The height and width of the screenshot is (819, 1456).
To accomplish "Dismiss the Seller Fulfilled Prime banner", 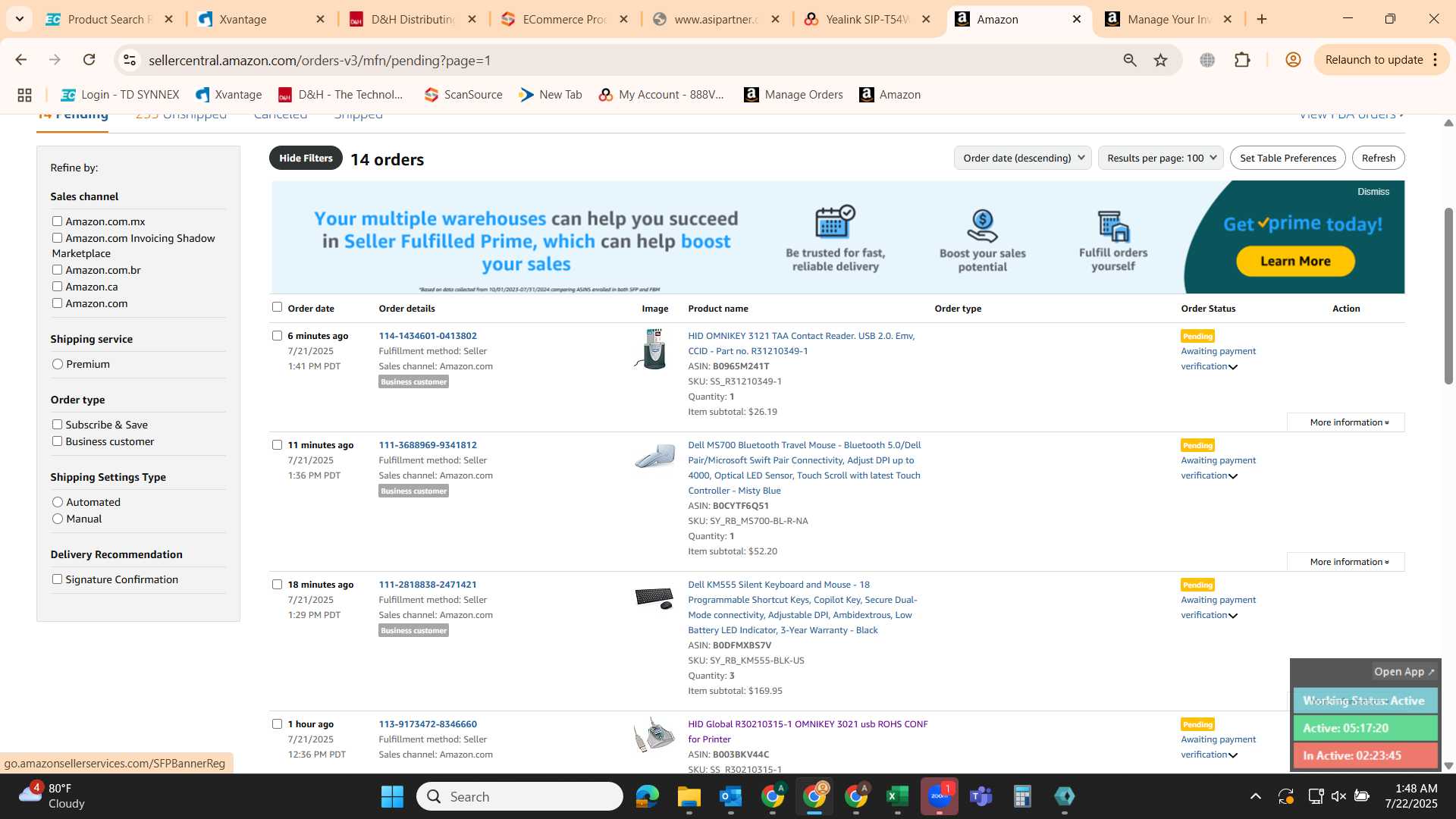I will point(1373,192).
